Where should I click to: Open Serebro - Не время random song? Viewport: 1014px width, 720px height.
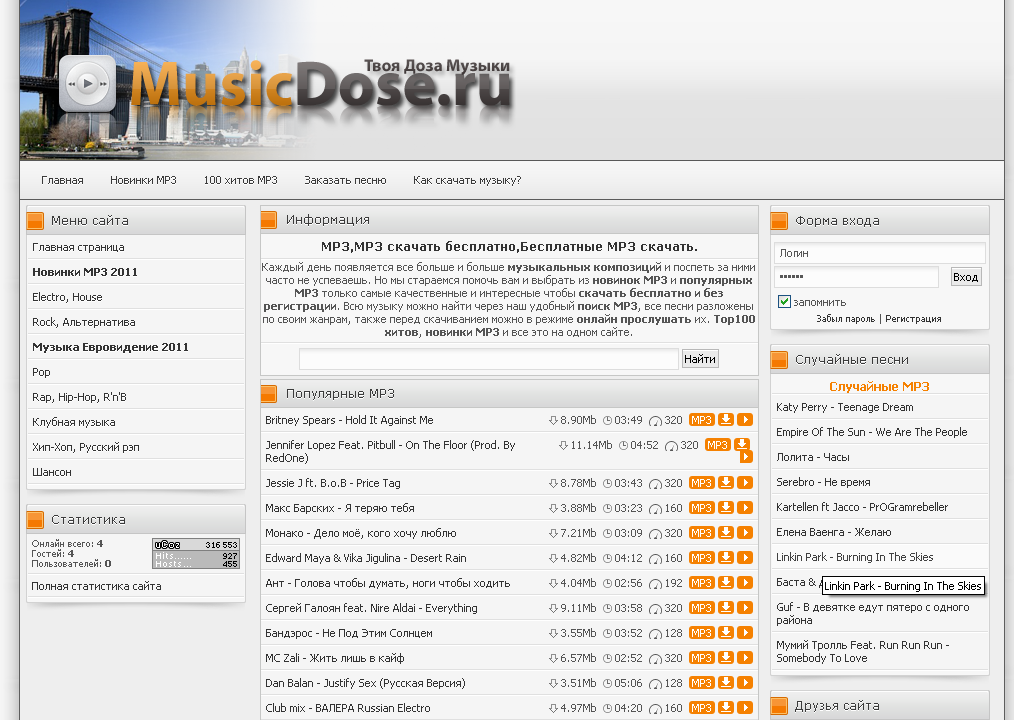click(x=823, y=482)
